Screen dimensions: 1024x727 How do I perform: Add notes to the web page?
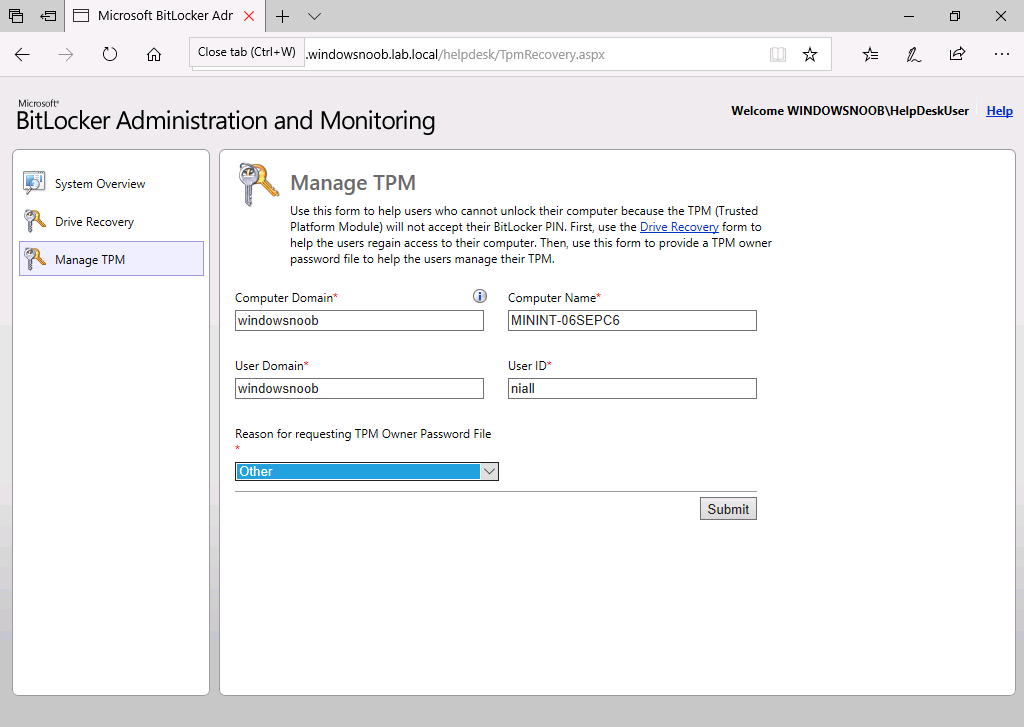[914, 54]
